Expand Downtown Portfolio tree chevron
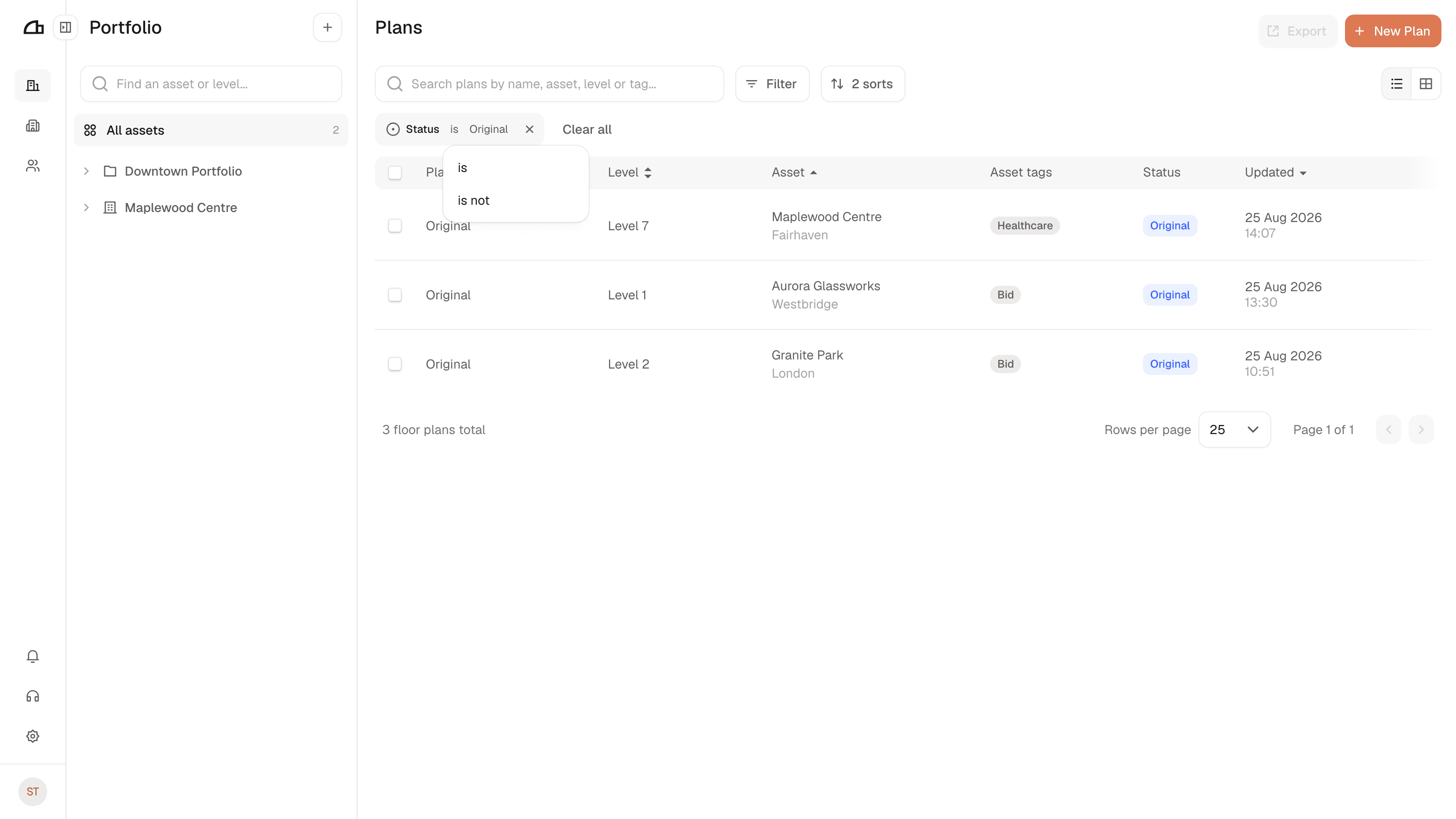The image size is (1456, 819). pyautogui.click(x=86, y=171)
